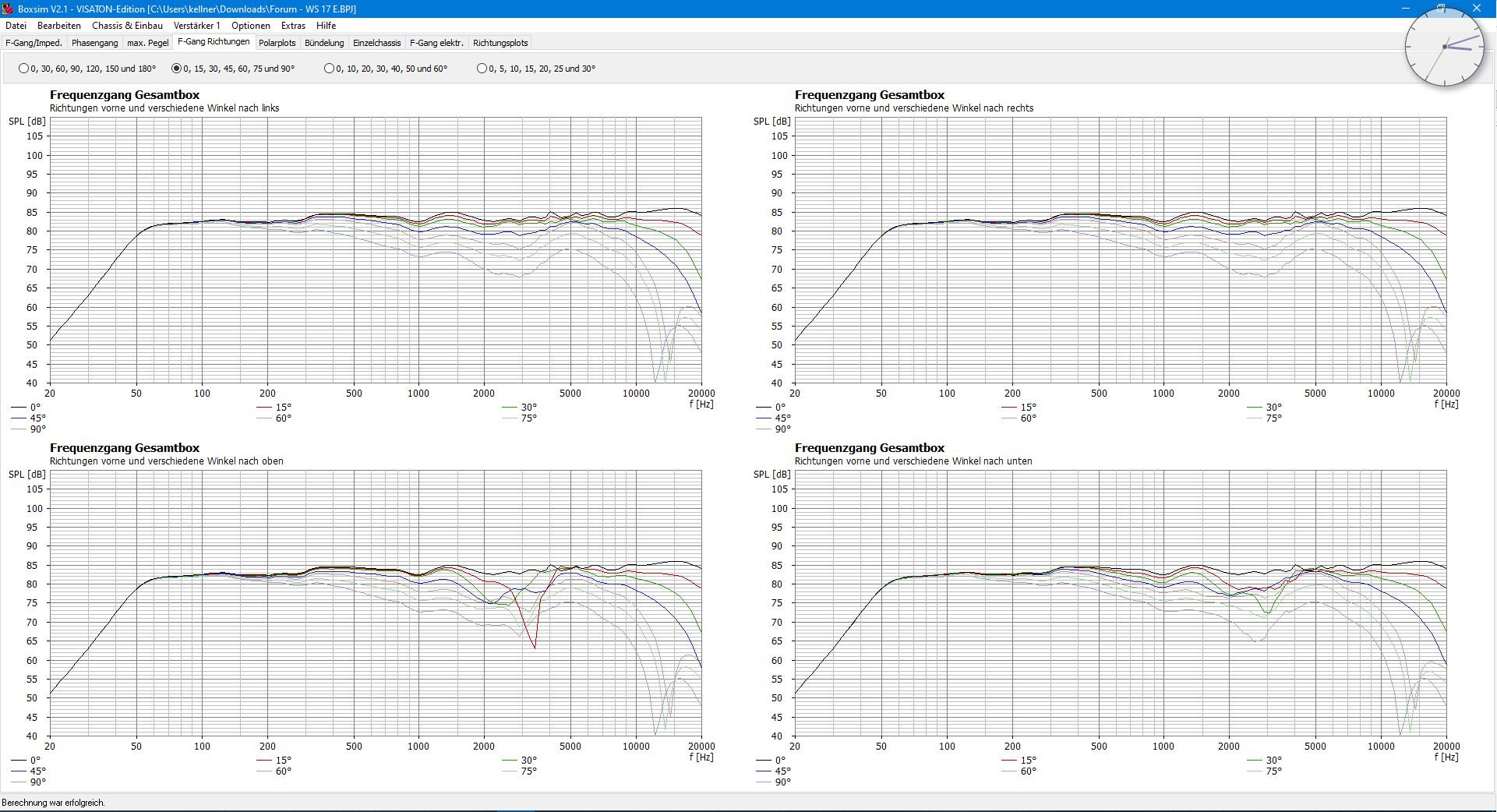Switch to the Polarplots tab

[x=277, y=43]
